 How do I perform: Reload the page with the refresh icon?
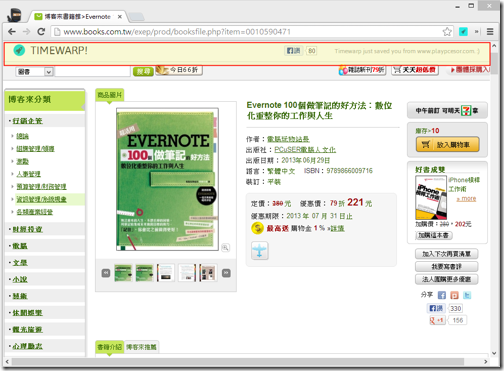coord(41,32)
